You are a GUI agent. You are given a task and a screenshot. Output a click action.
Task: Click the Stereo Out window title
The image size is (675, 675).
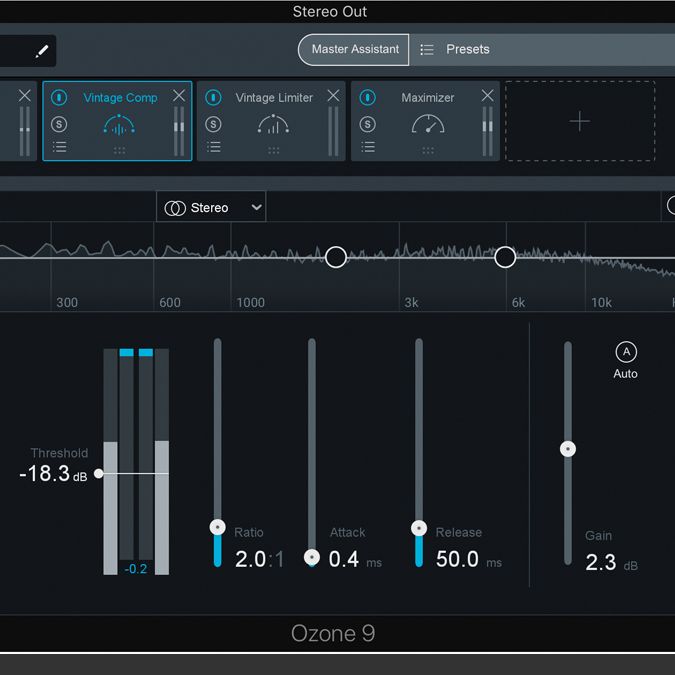(x=330, y=12)
